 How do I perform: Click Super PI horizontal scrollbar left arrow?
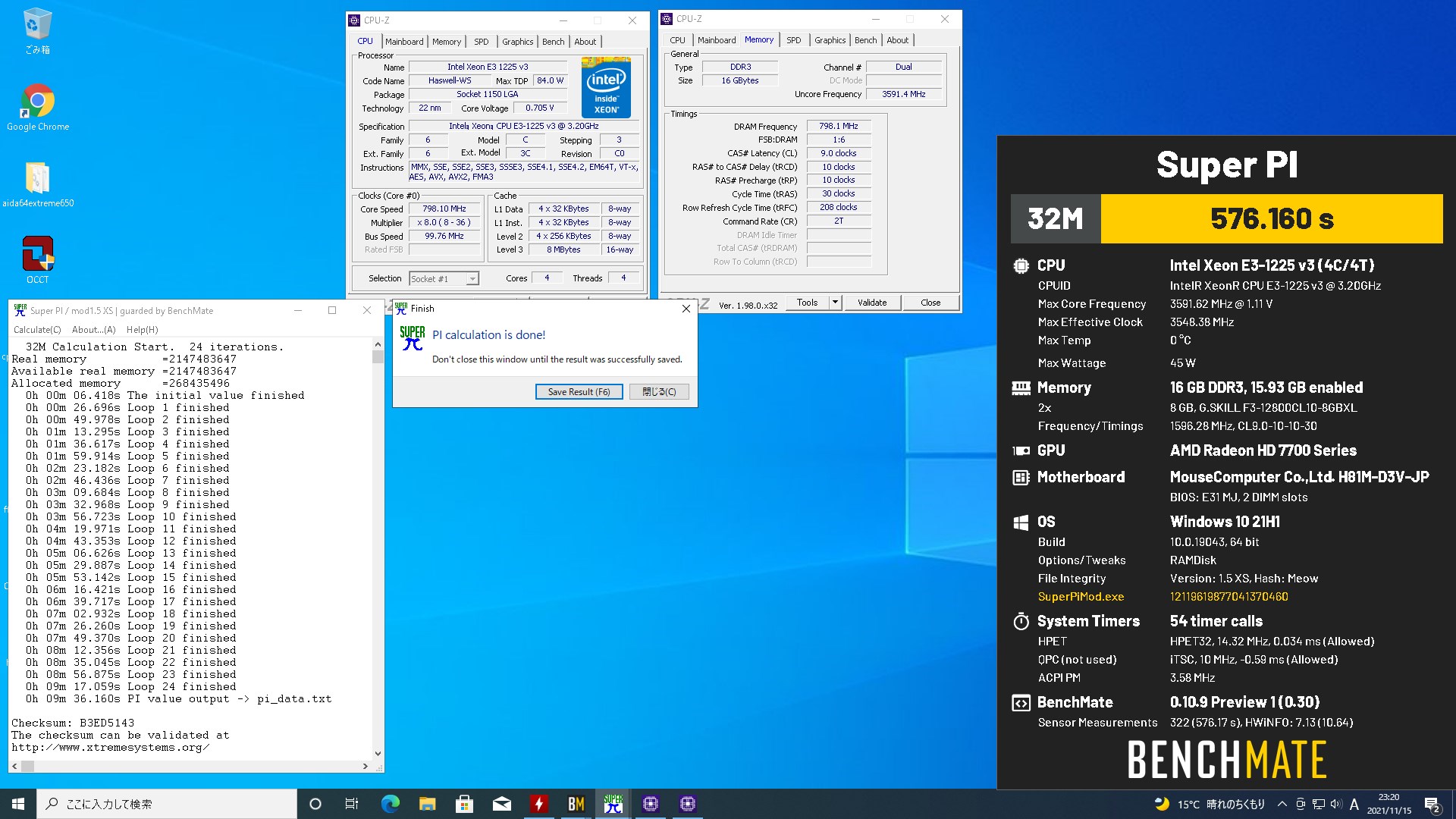click(14, 767)
